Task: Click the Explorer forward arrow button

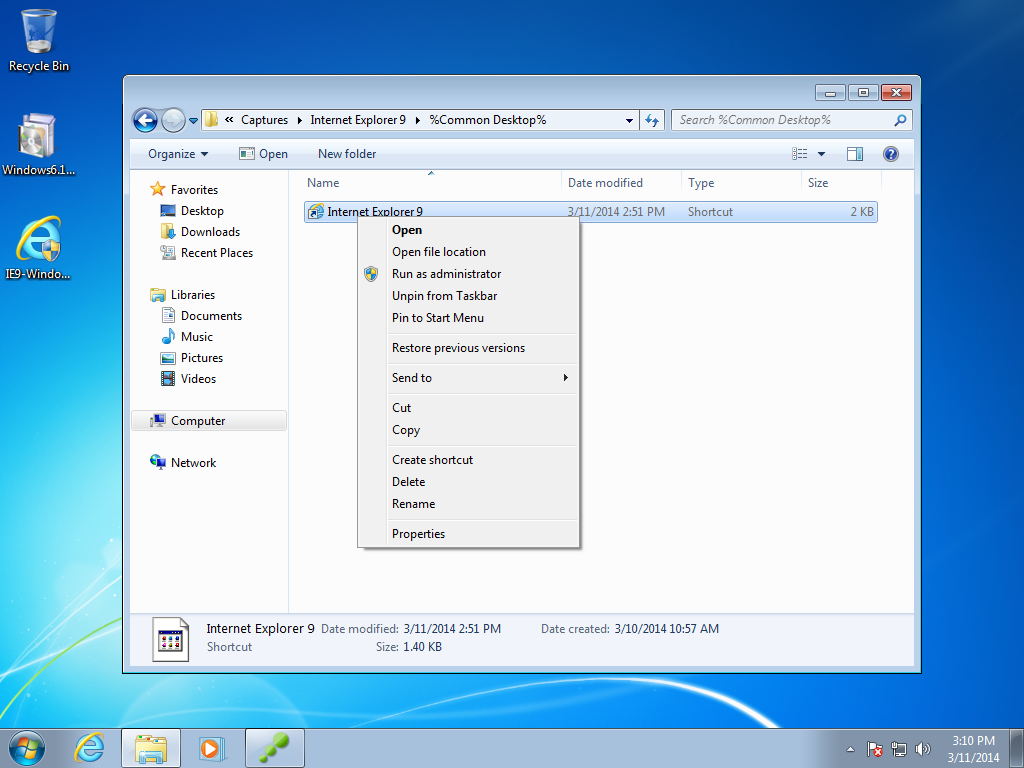Action: coord(172,120)
